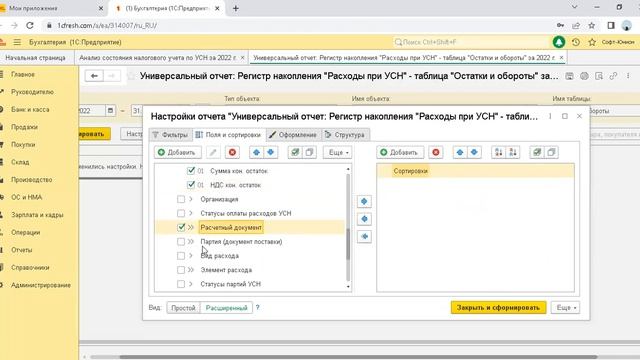This screenshot has width=640, height=360.
Task: Uncheck Расчетный документ checkbox
Action: [x=181, y=227]
